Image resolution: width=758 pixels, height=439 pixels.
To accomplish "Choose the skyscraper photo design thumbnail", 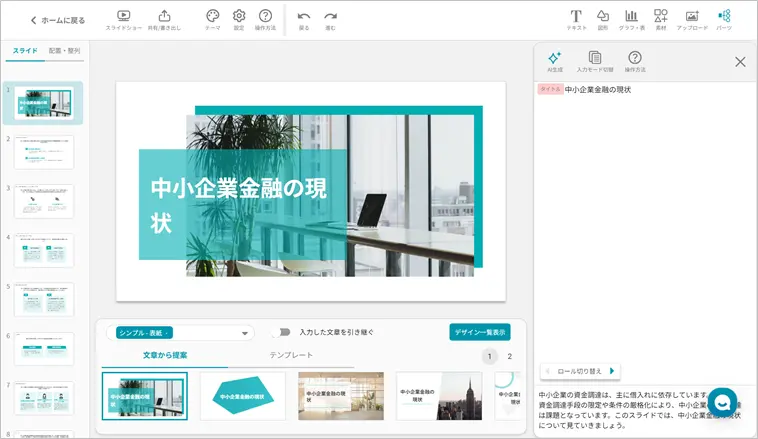I will (x=439, y=396).
